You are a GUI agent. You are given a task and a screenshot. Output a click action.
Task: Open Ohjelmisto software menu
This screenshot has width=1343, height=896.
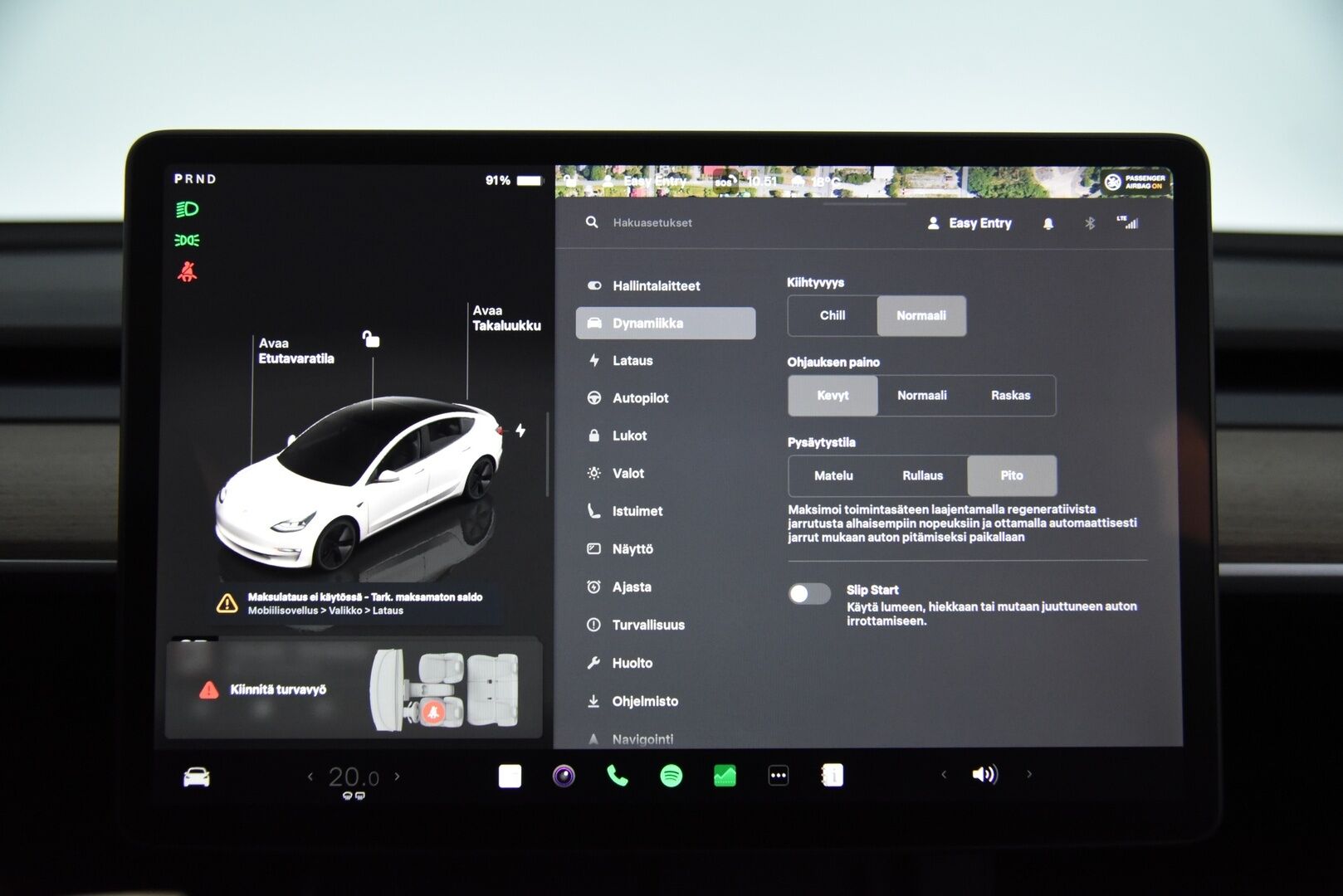pyautogui.click(x=666, y=701)
